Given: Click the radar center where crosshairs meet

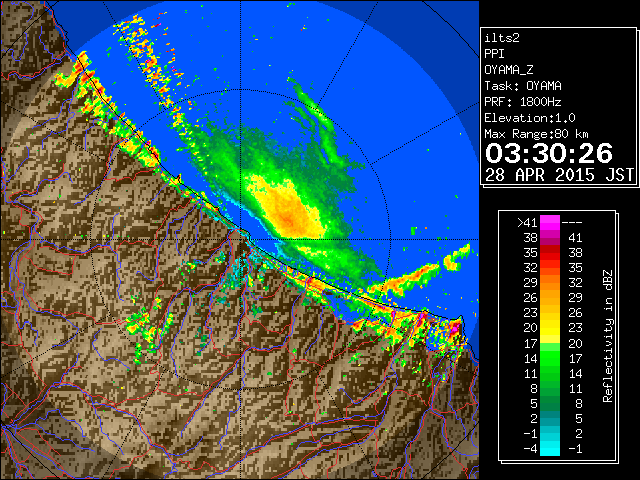Looking at the screenshot, I should [240, 240].
